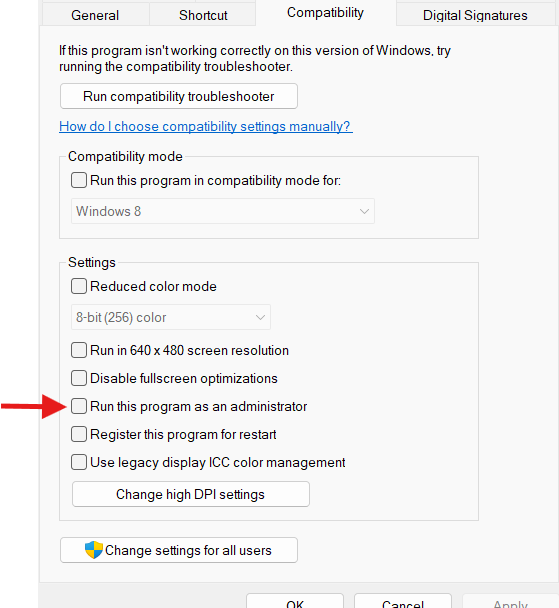Expand the 8-bit (256) color dropdown
This screenshot has width=559, height=608.
tap(171, 317)
